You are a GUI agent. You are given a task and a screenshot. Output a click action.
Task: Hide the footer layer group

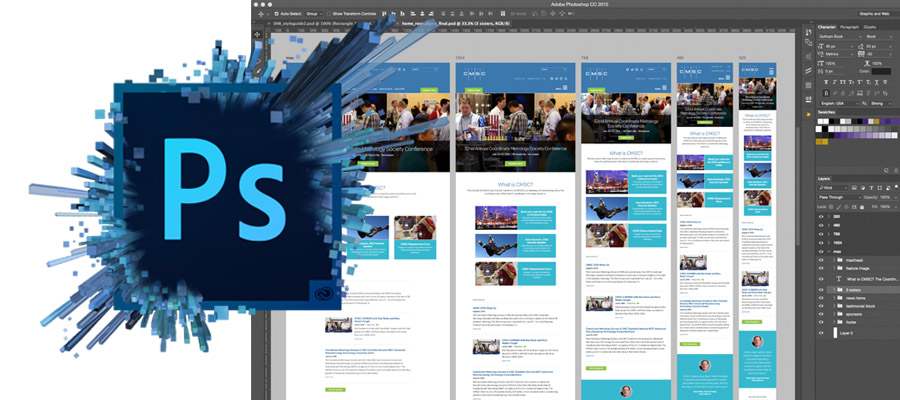click(x=821, y=322)
